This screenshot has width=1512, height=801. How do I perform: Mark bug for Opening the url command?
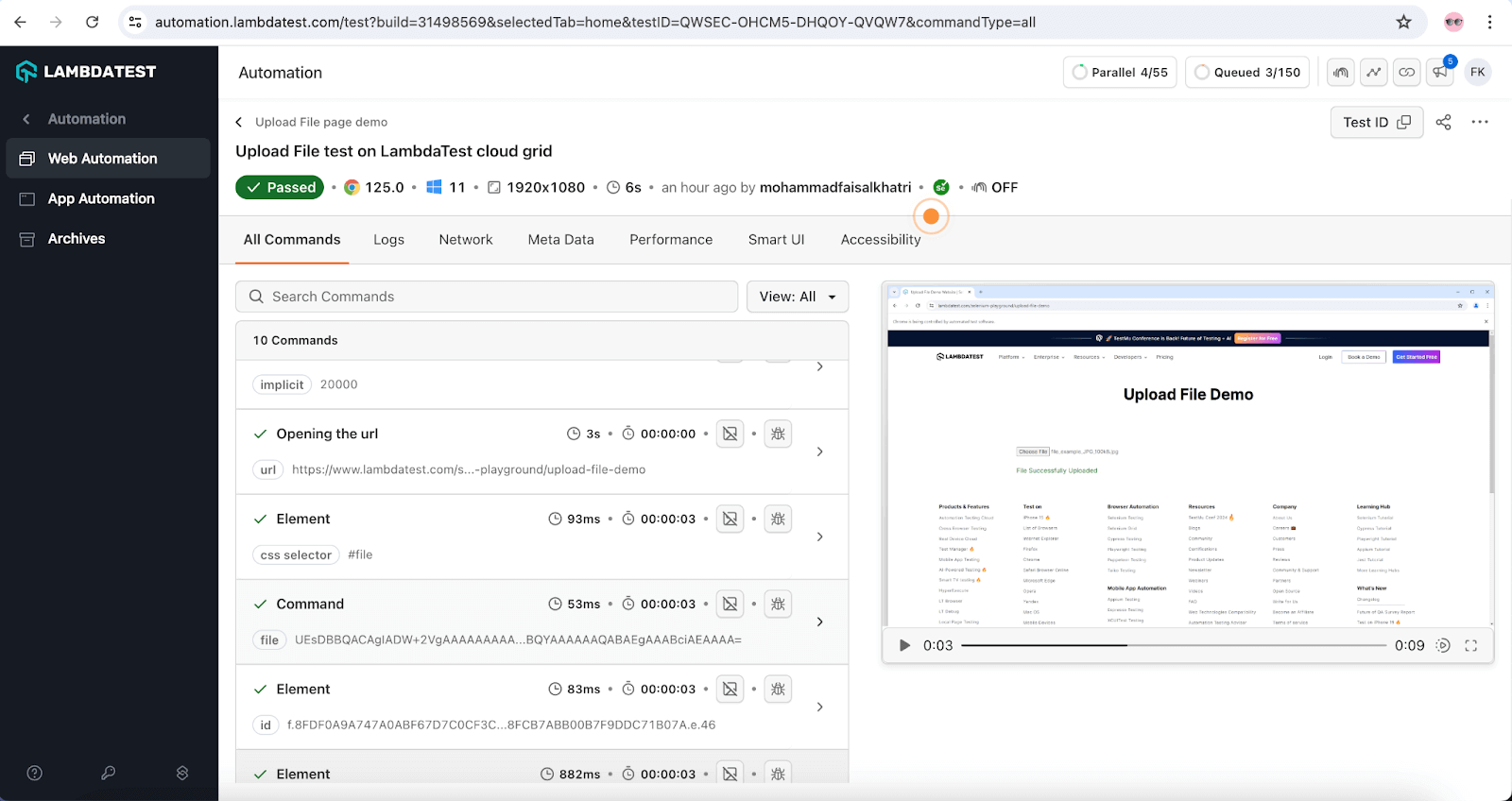coord(778,434)
